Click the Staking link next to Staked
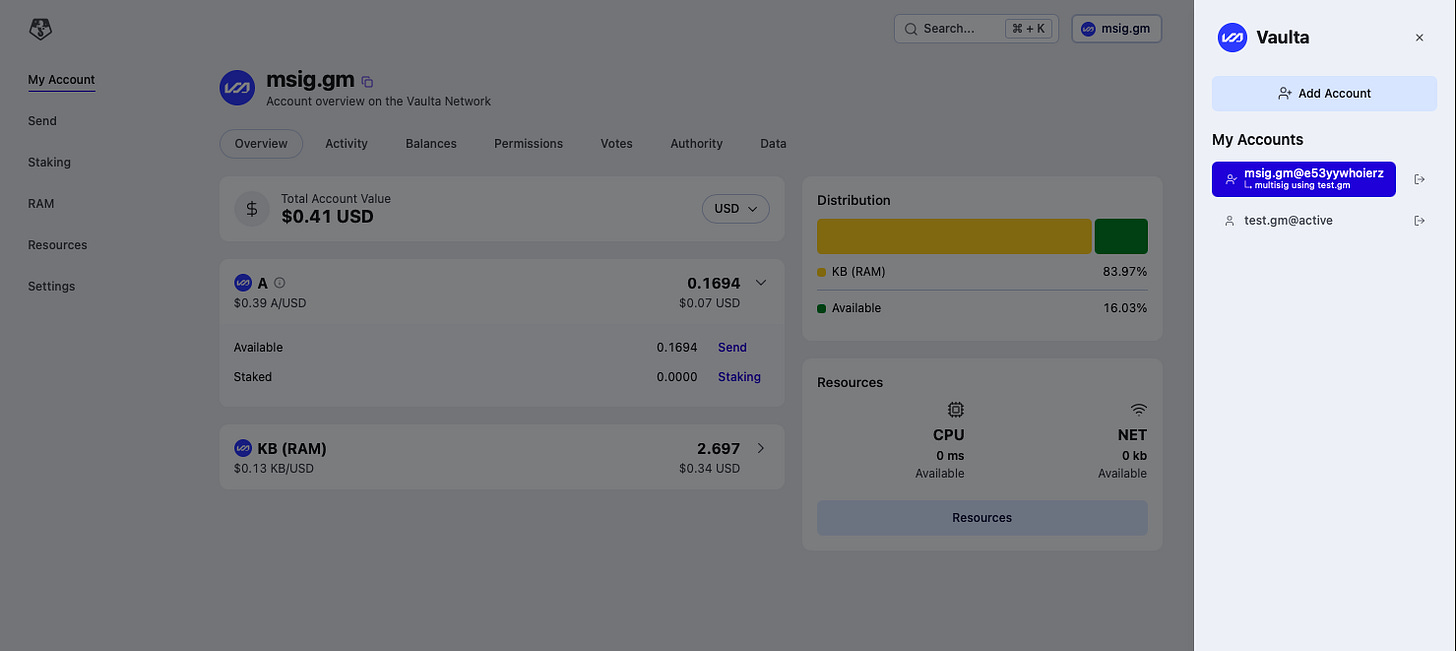The height and width of the screenshot is (651, 1456). 739,377
